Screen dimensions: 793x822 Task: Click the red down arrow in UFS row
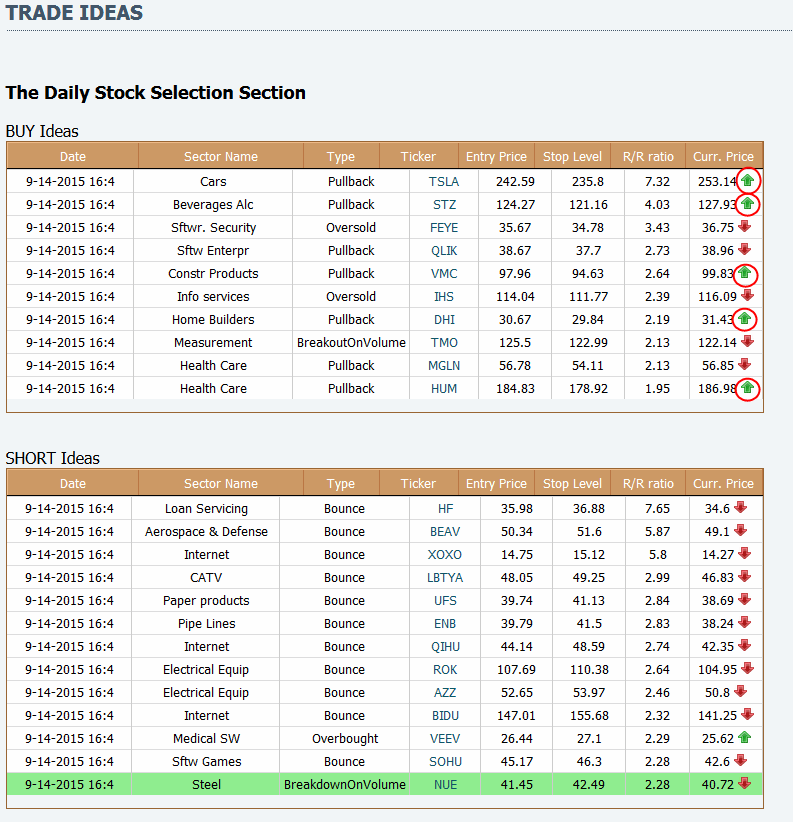[744, 600]
